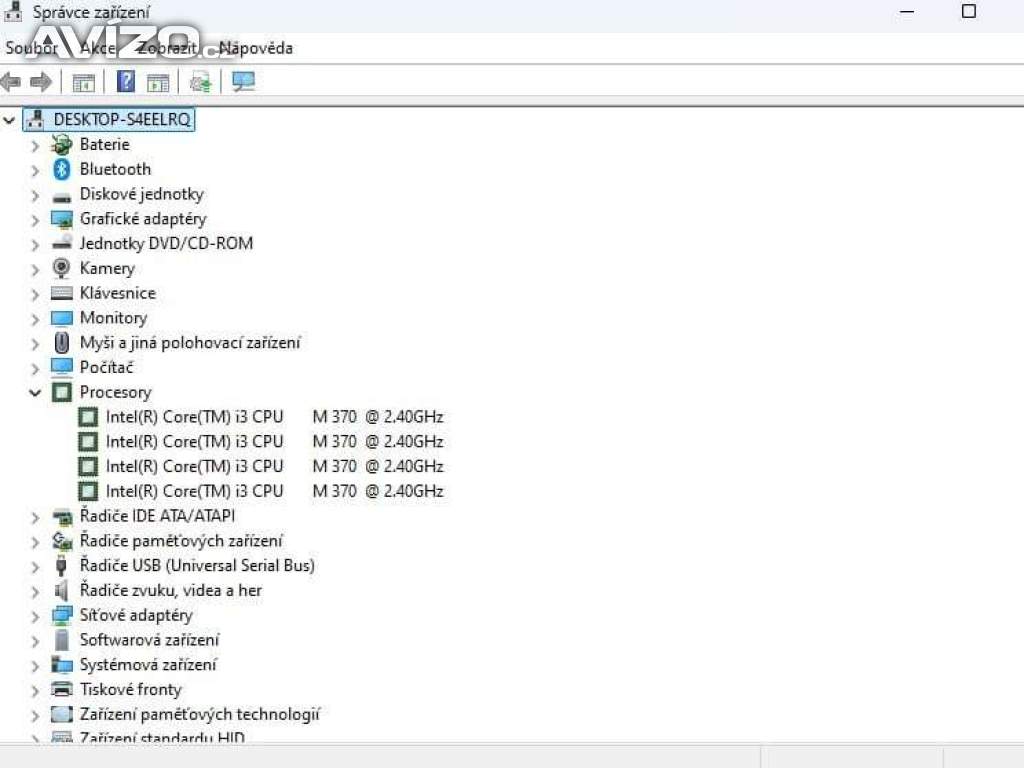Click the Monitory screen icon
The image size is (1024, 768).
point(61,318)
